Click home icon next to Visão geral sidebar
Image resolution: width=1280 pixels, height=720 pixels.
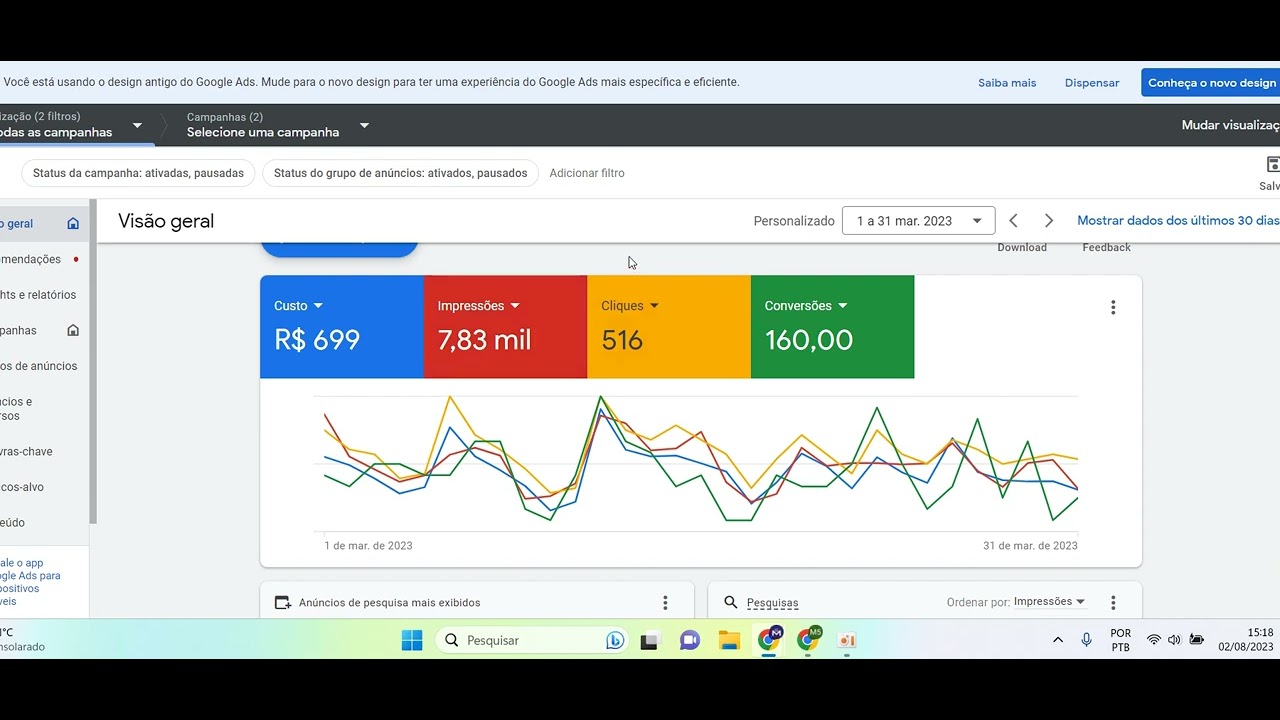click(73, 223)
